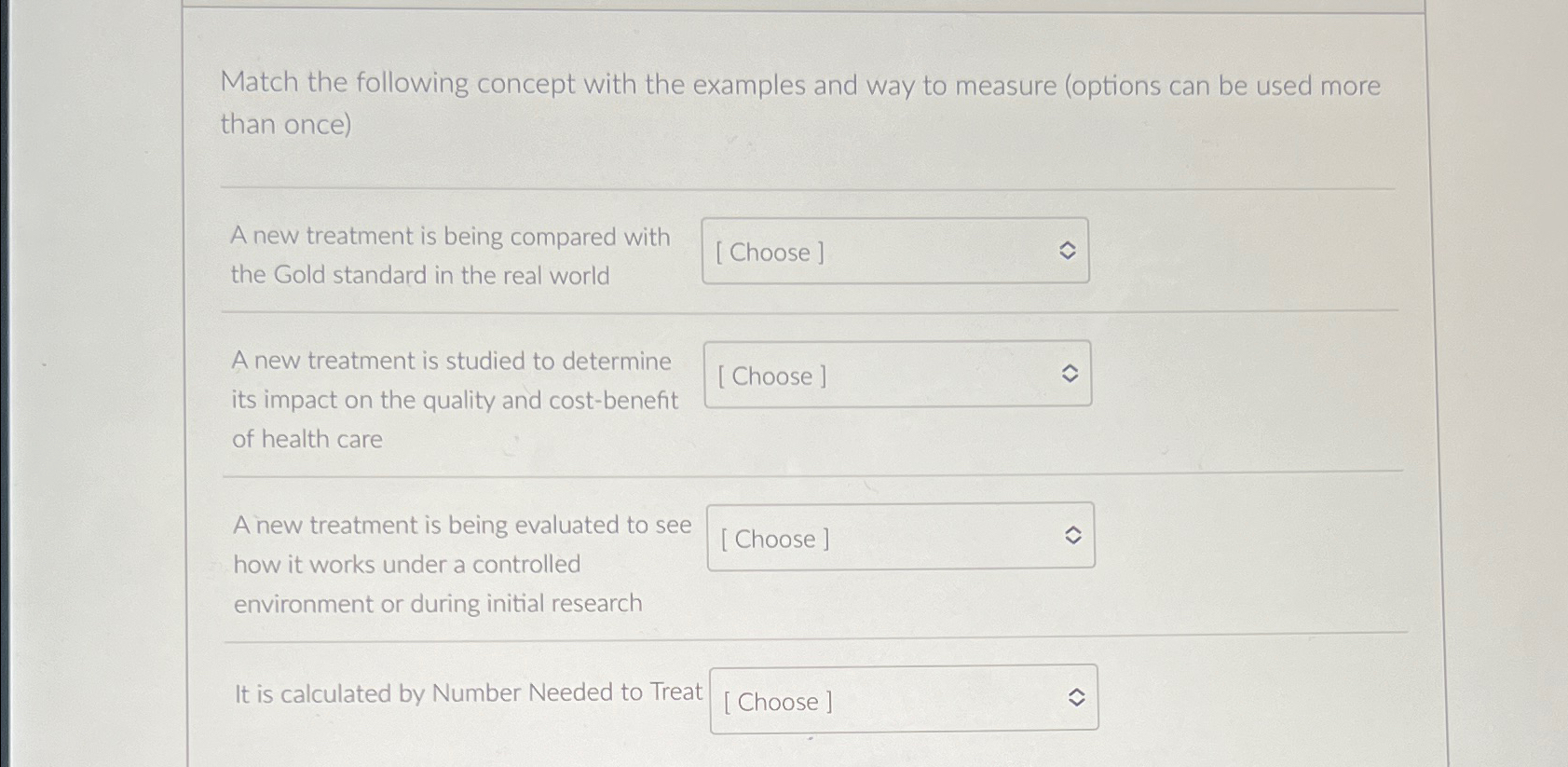Click the chevron icon on the Number Needed to Treat dropdown

[1078, 697]
